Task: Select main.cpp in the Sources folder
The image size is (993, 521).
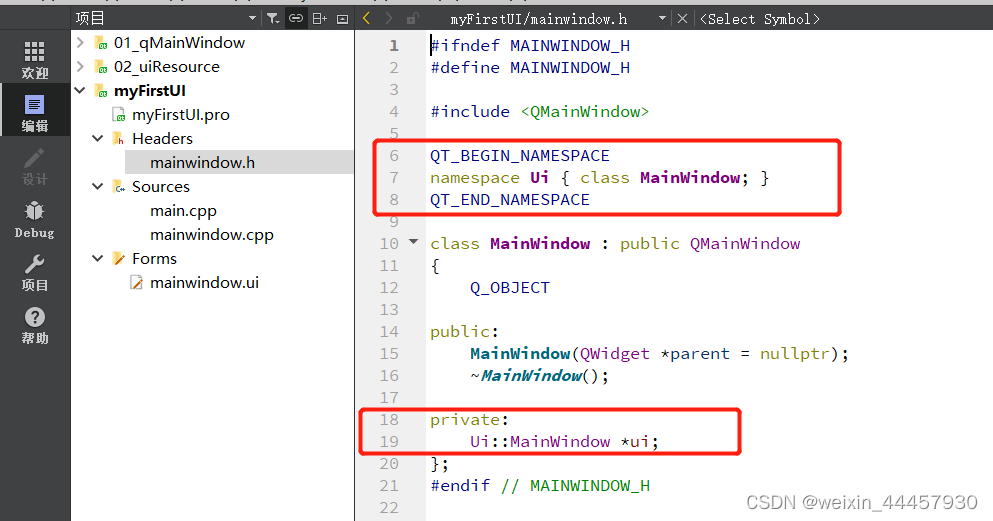Action: 183,210
